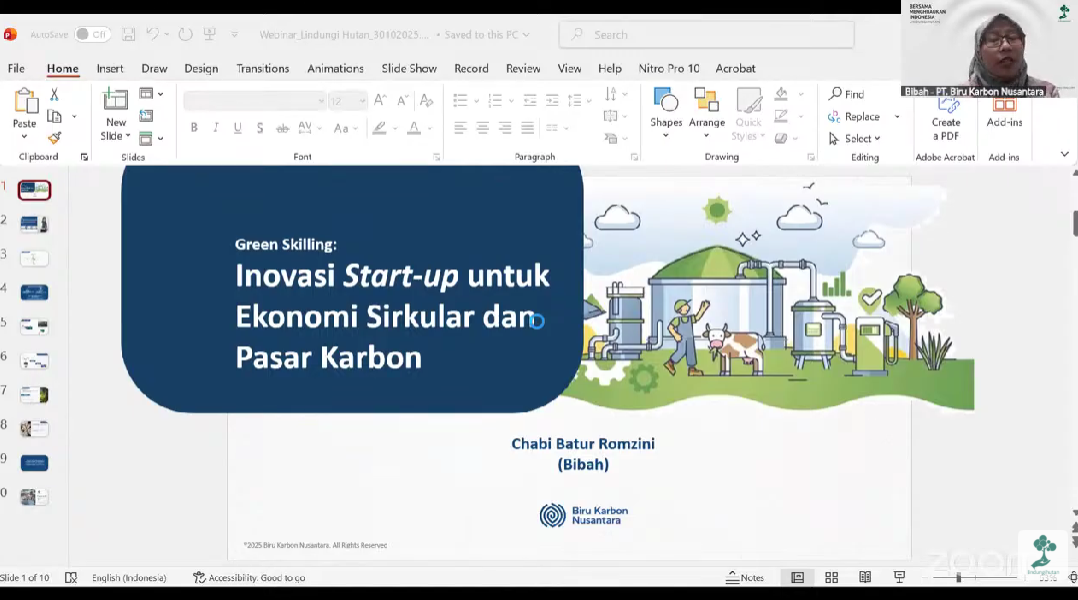Screen dimensions: 1078x600
Task: Toggle Bold formatting
Action: (x=194, y=128)
